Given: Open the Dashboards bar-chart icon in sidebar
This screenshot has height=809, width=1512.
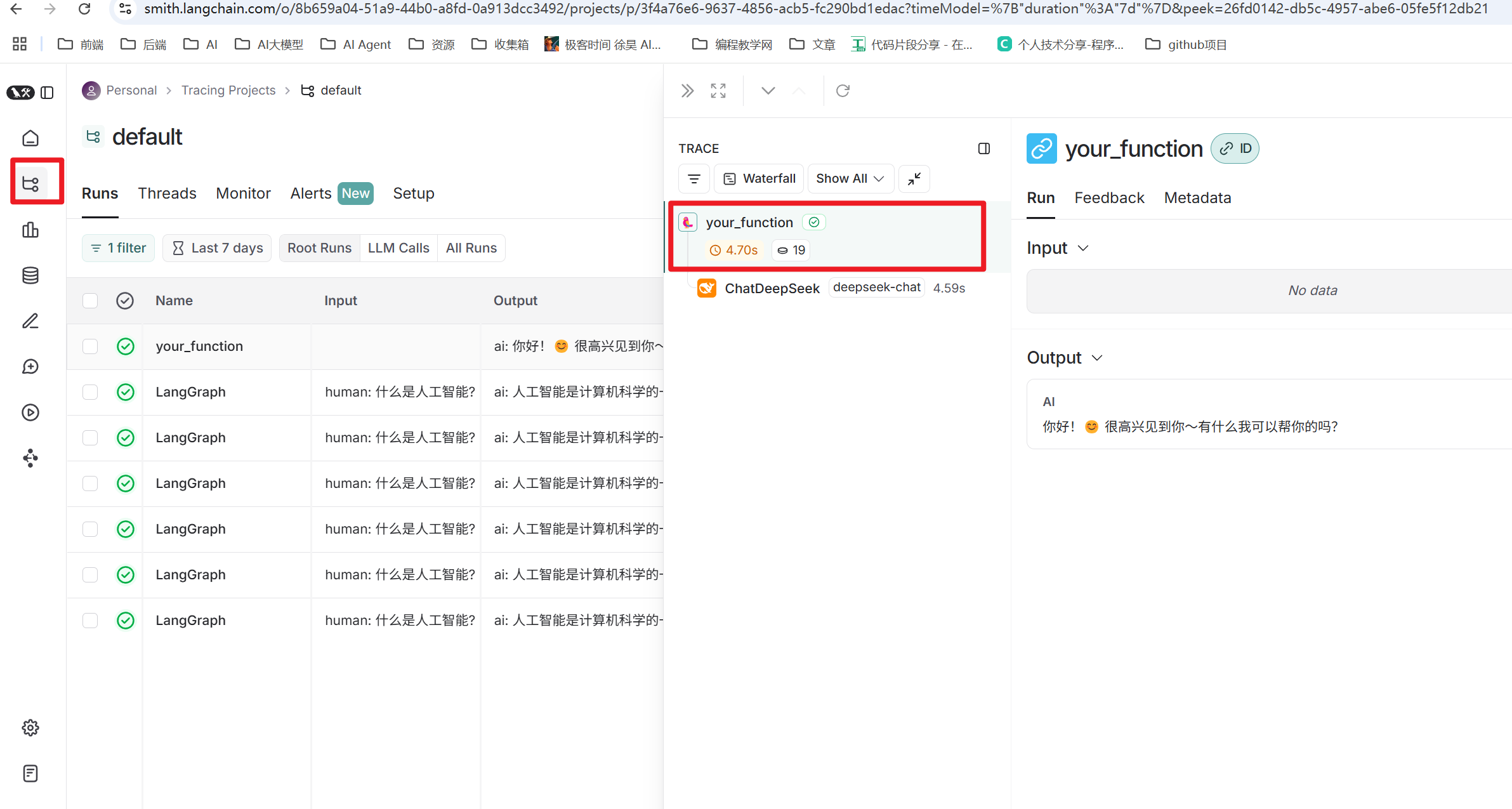Looking at the screenshot, I should 30,230.
